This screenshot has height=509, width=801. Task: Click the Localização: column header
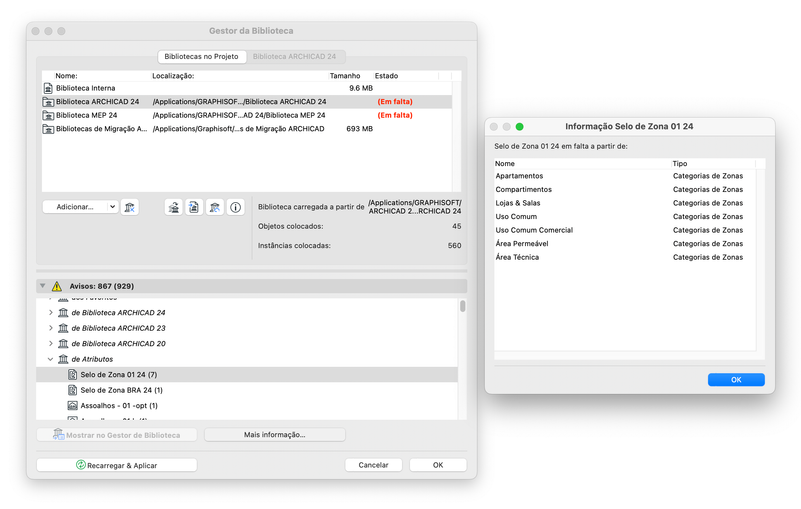click(173, 76)
